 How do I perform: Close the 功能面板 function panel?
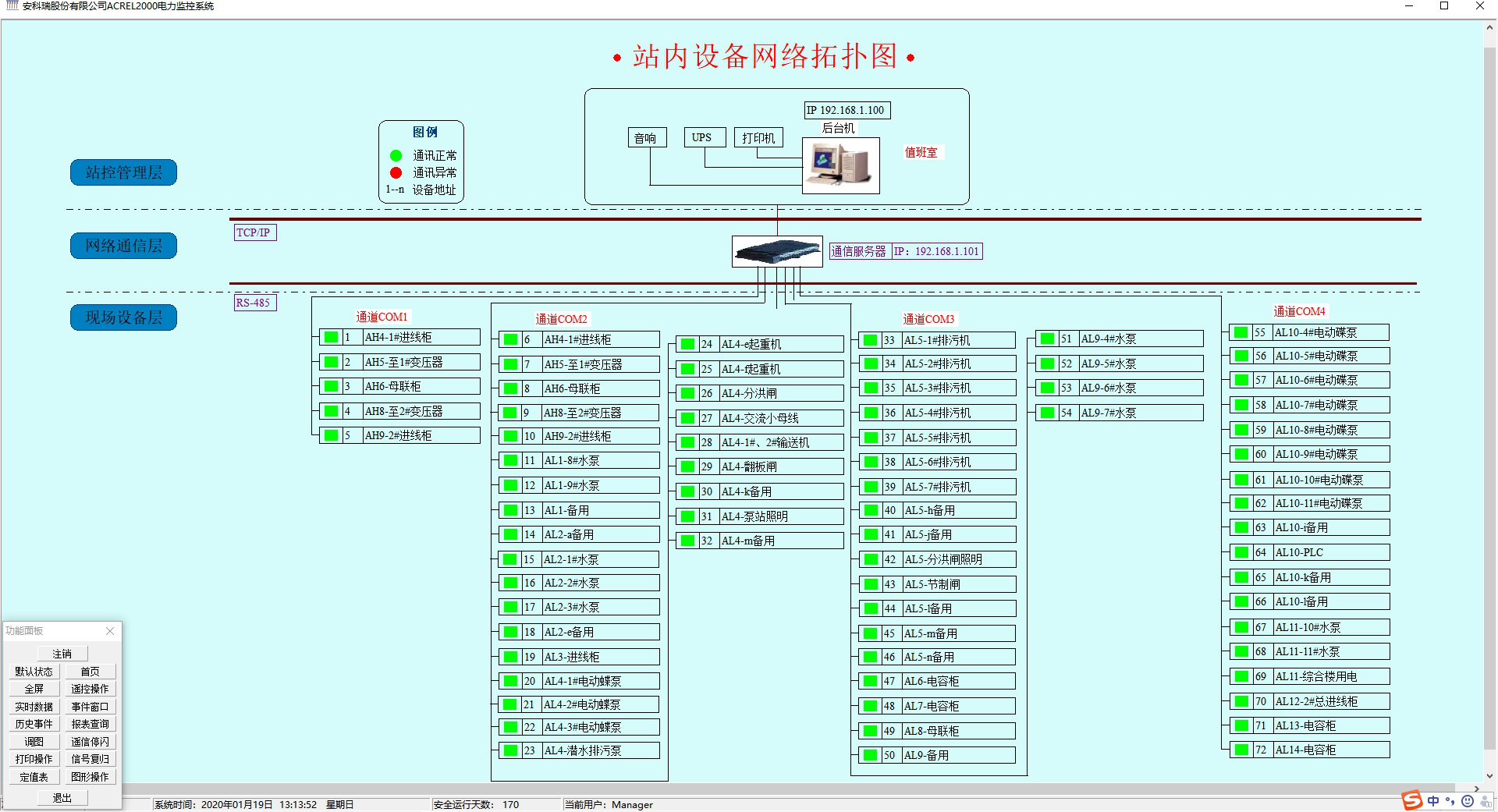[110, 631]
